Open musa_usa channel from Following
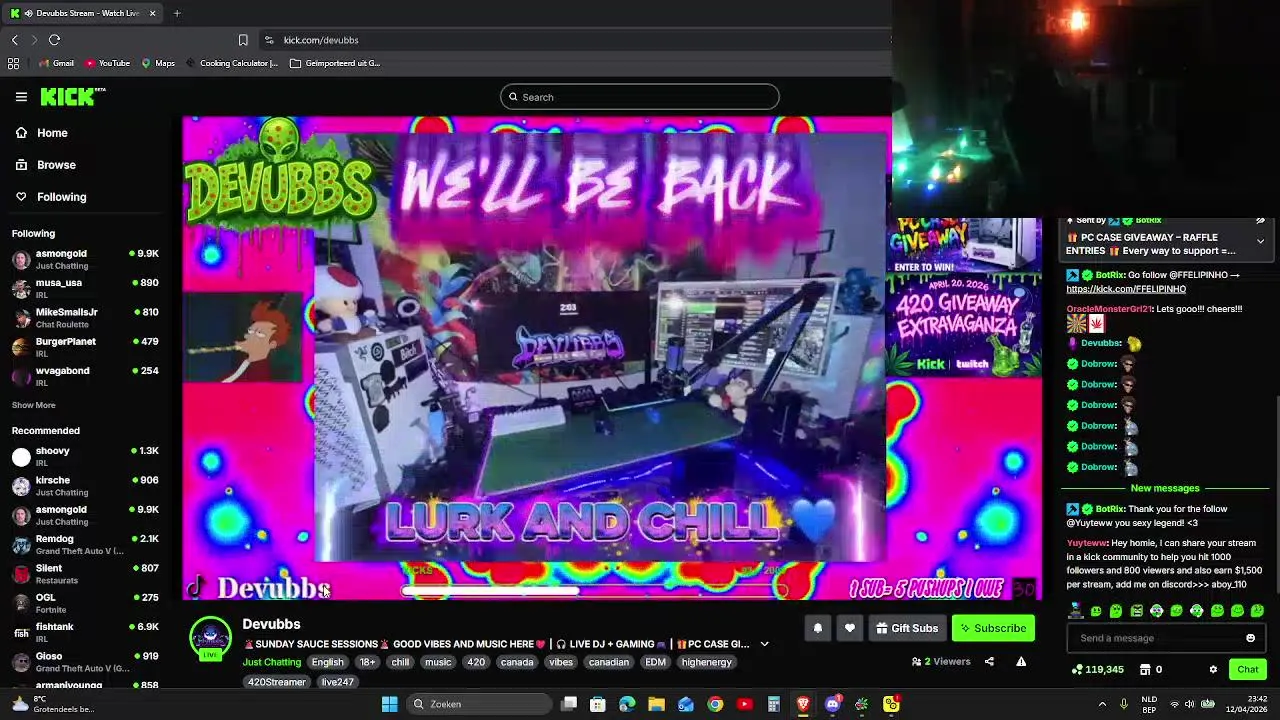This screenshot has height=720, width=1280. 86,288
